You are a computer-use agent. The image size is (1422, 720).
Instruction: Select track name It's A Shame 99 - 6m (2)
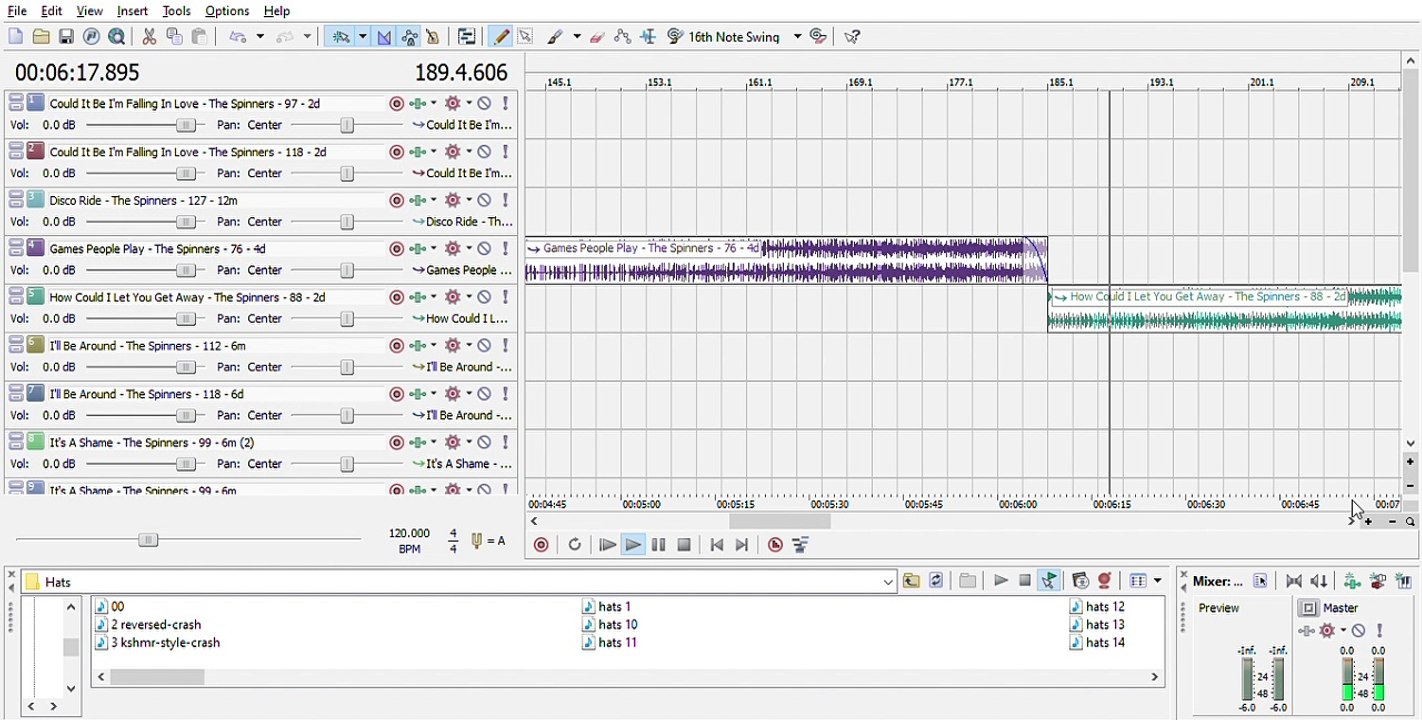click(x=152, y=442)
